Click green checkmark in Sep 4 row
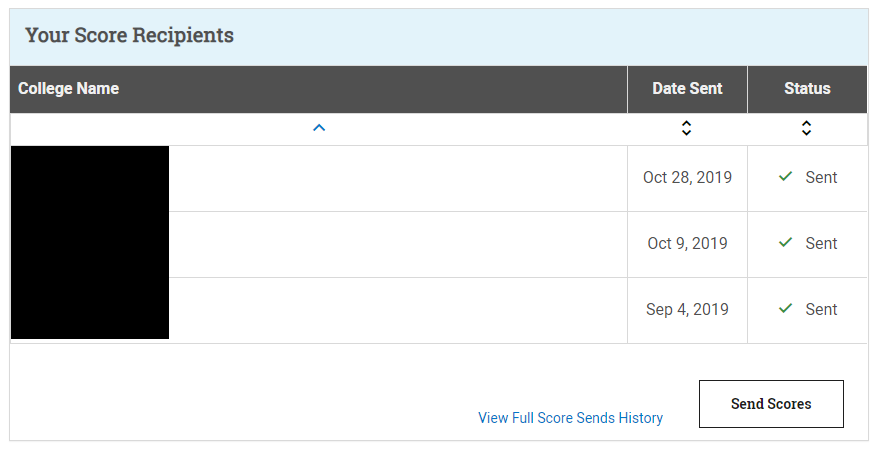This screenshot has width=879, height=451. [x=785, y=309]
